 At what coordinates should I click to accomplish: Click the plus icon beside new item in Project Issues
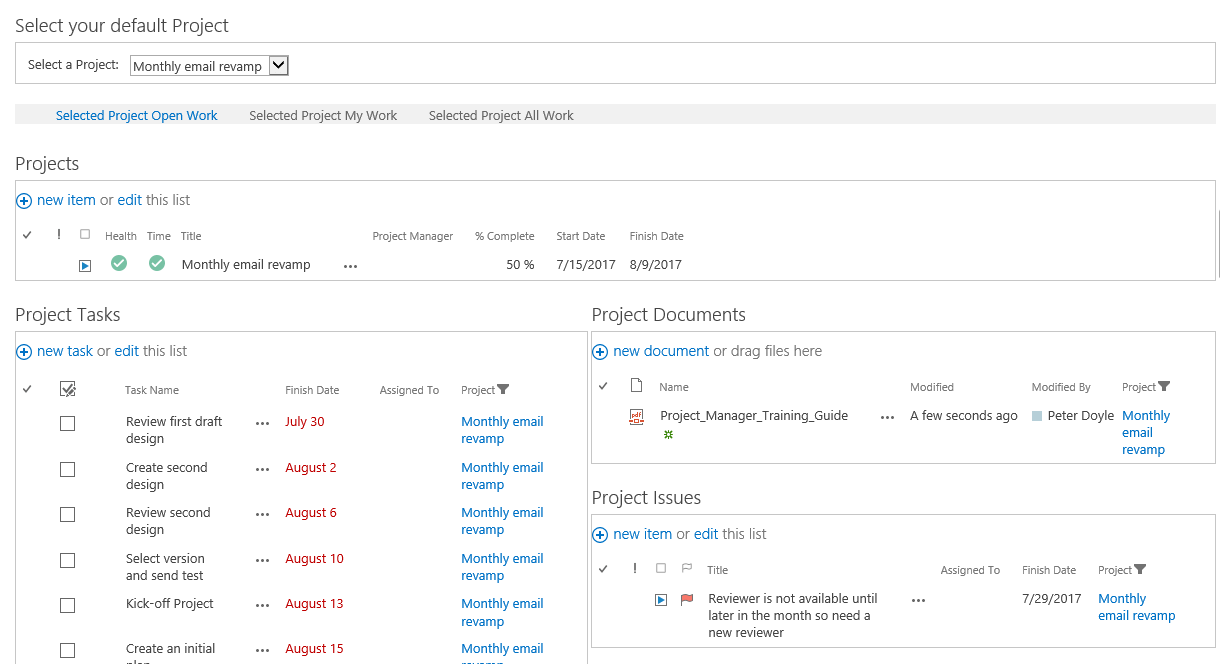(600, 535)
